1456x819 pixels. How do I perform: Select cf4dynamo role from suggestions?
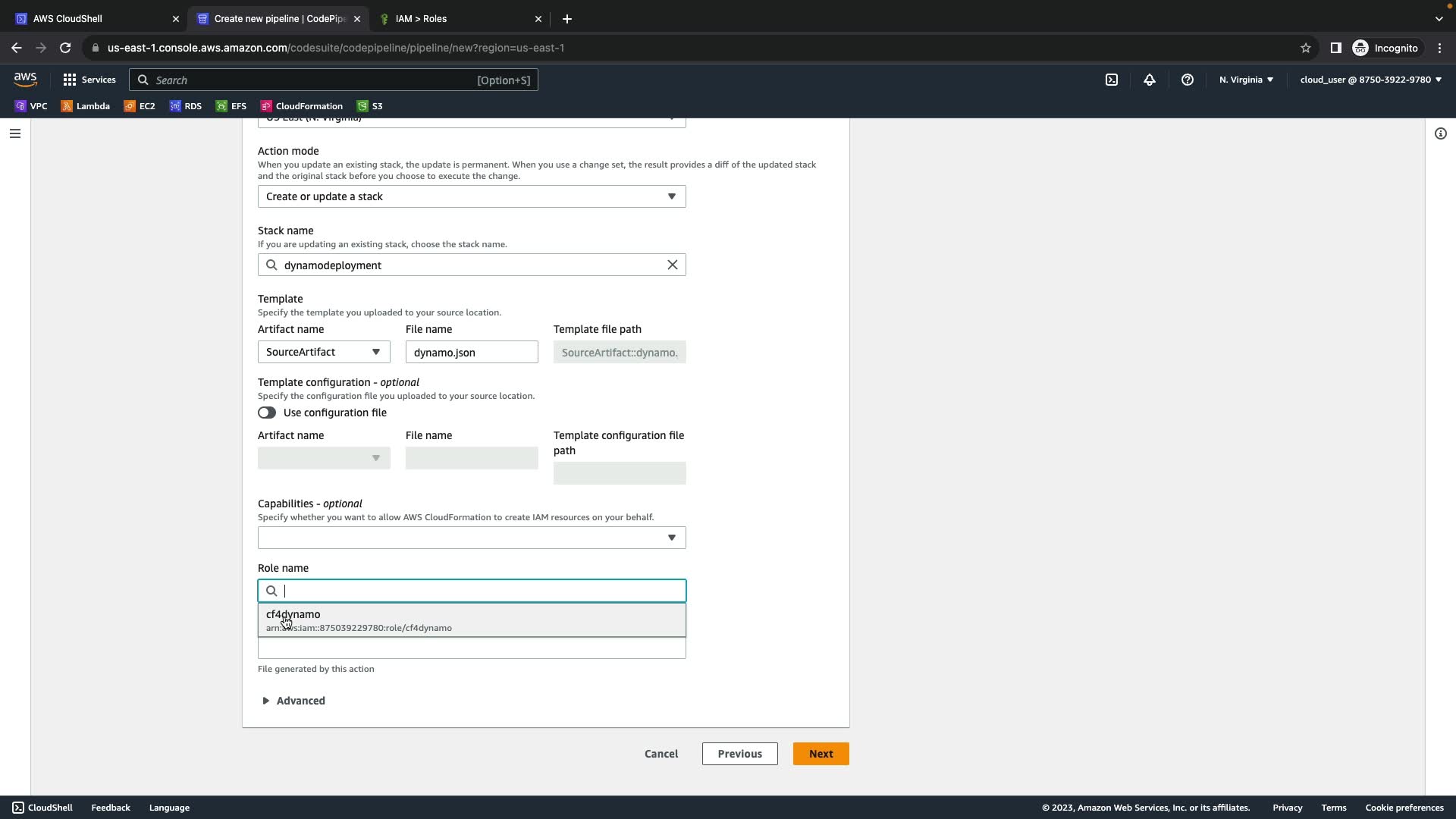click(471, 620)
